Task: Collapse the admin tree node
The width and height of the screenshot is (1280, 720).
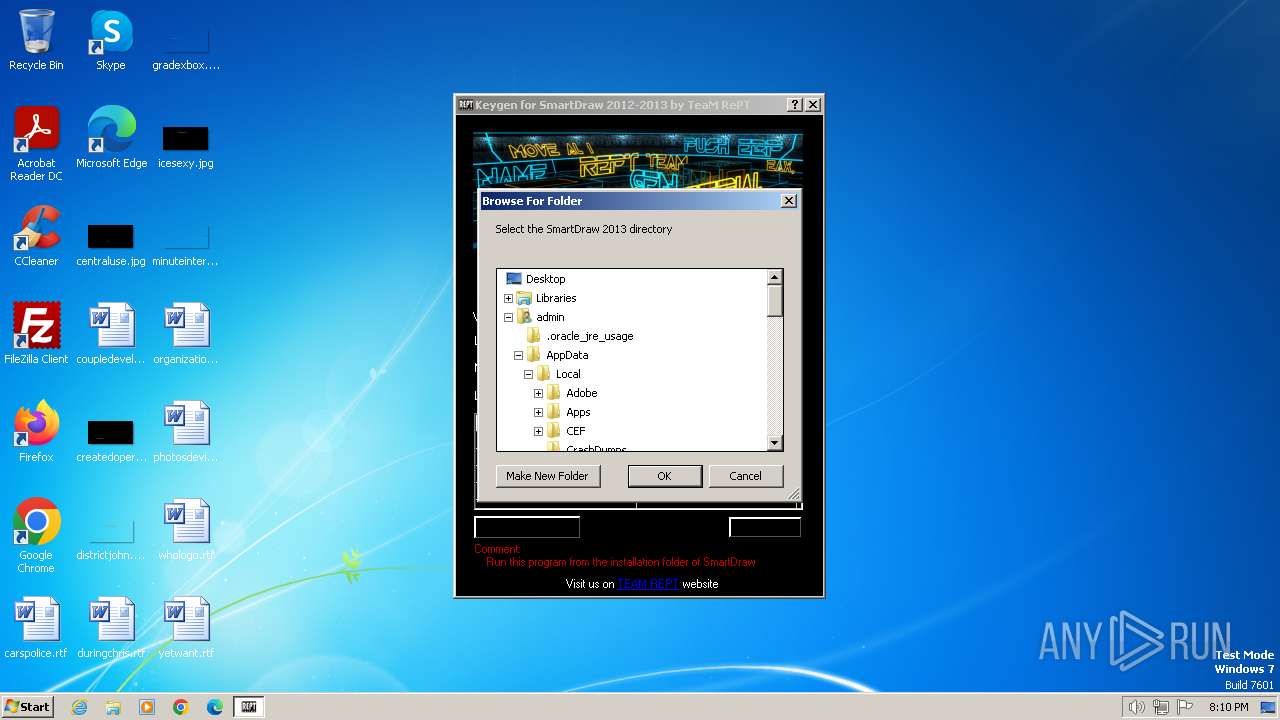Action: (508, 317)
